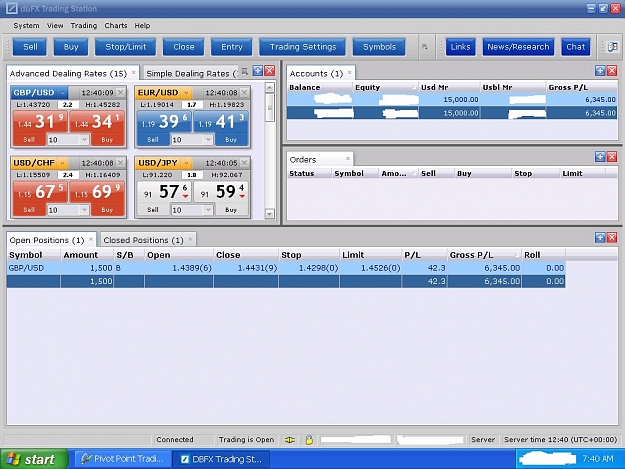Viewport: 625px width, 469px height.
Task: Close the Accounts tab
Action: point(350,73)
